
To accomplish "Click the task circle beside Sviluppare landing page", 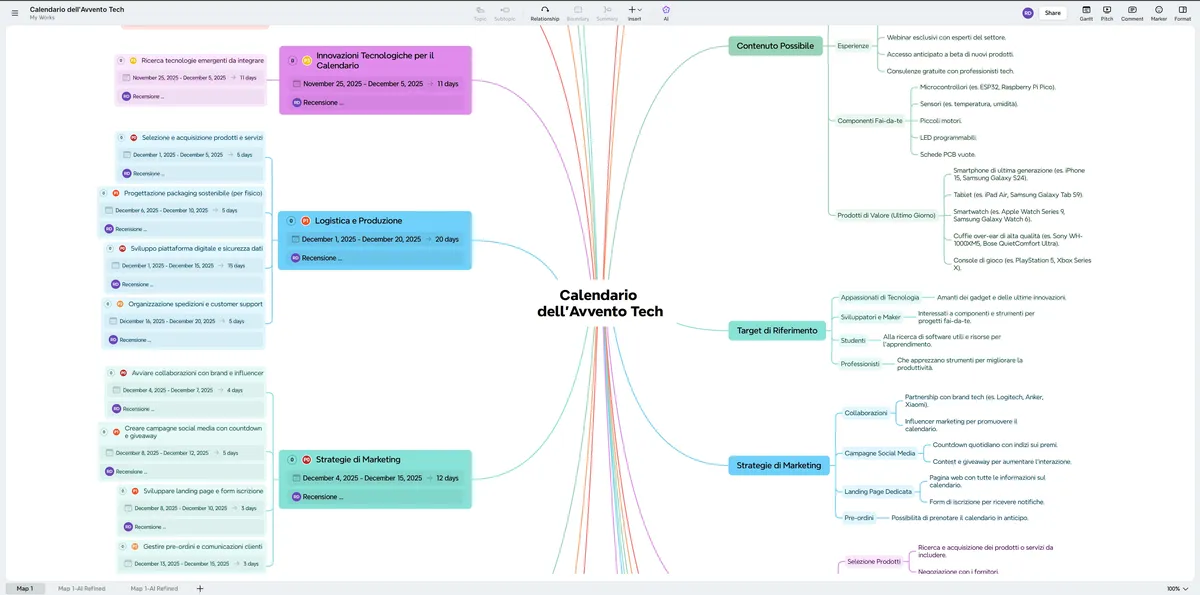I will [122, 491].
